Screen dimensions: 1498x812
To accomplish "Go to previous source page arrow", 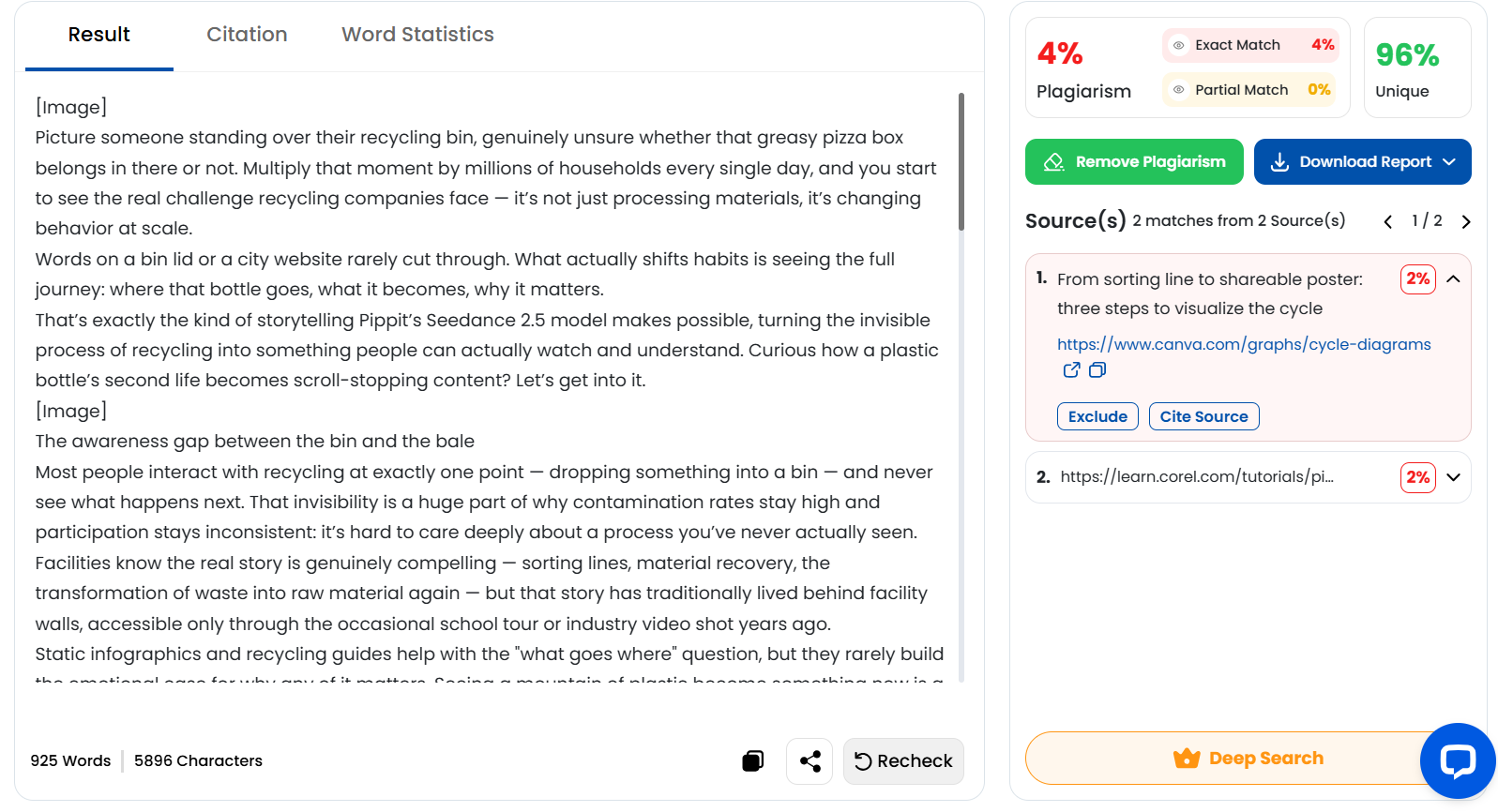I will 1388,222.
